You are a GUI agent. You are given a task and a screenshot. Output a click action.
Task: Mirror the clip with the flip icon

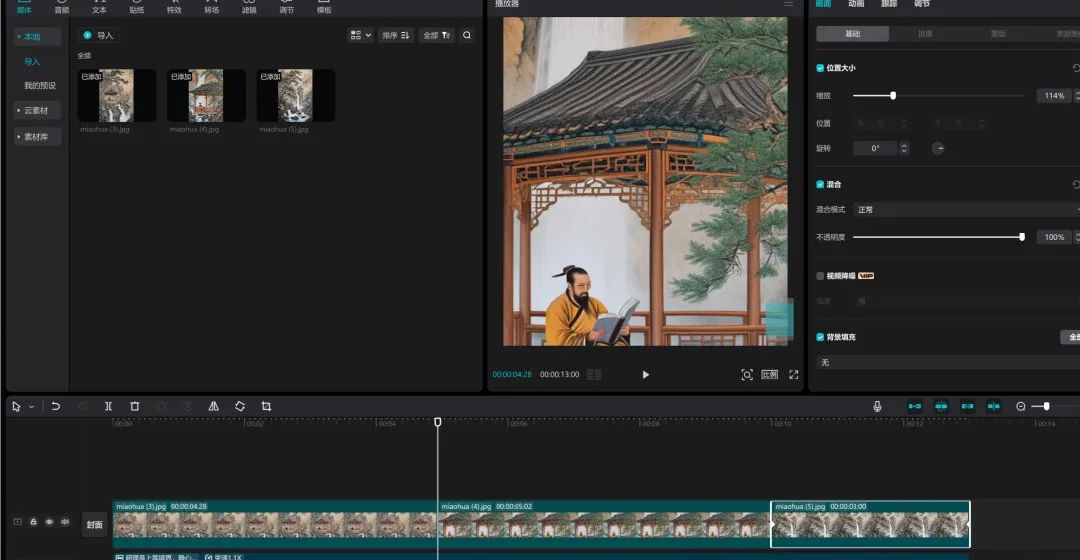(x=214, y=406)
